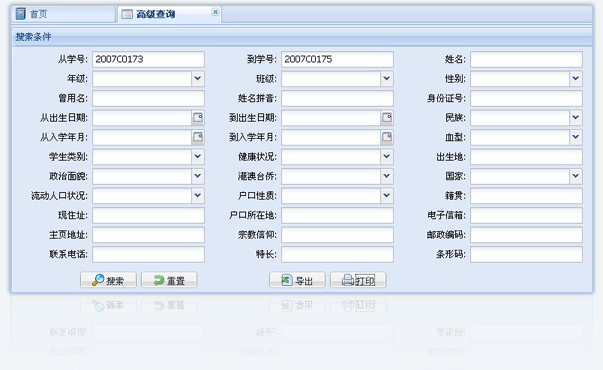
Task: Click the 搜索 button
Action: (x=108, y=280)
